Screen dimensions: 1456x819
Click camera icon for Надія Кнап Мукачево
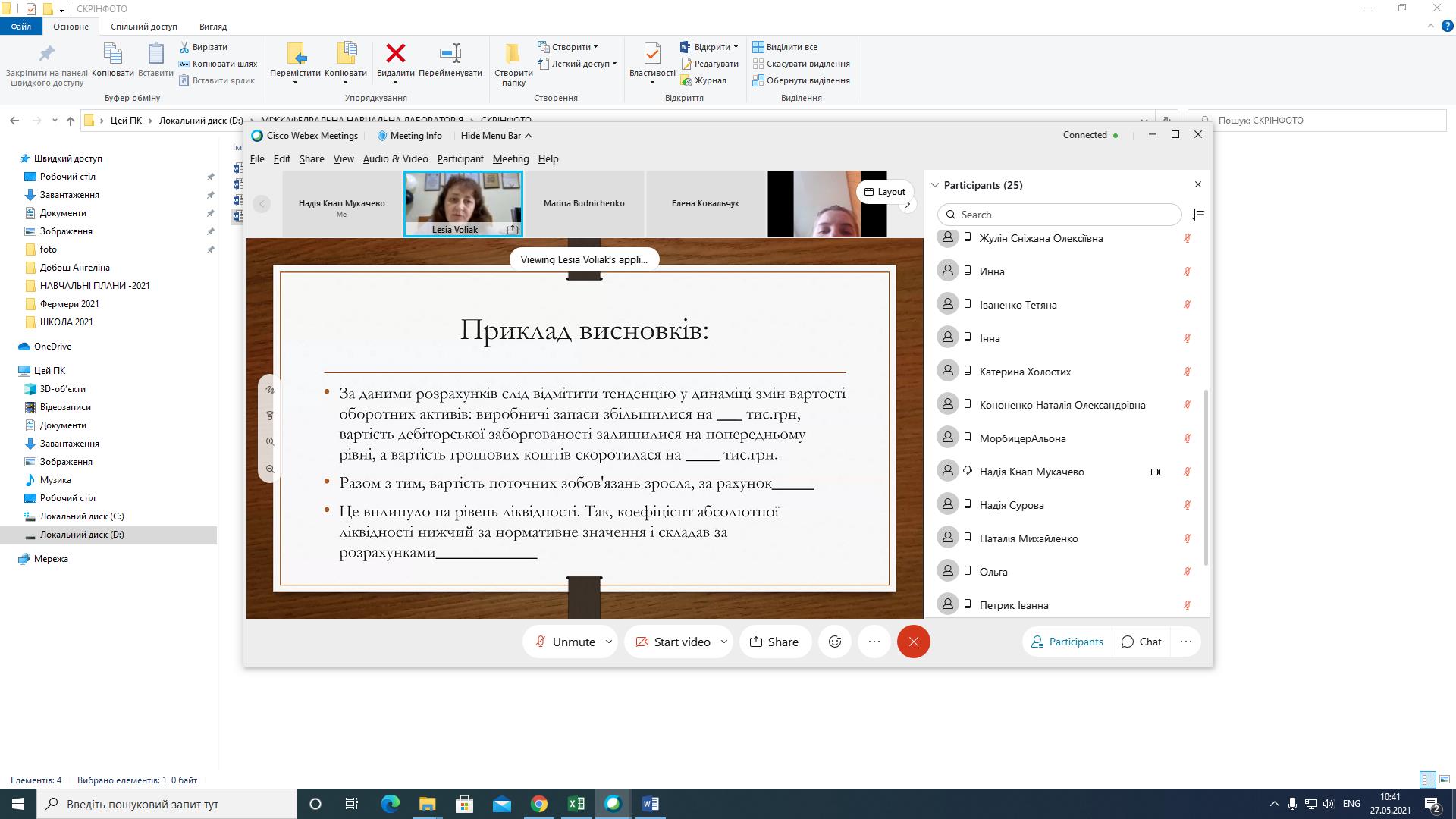[x=1155, y=472]
